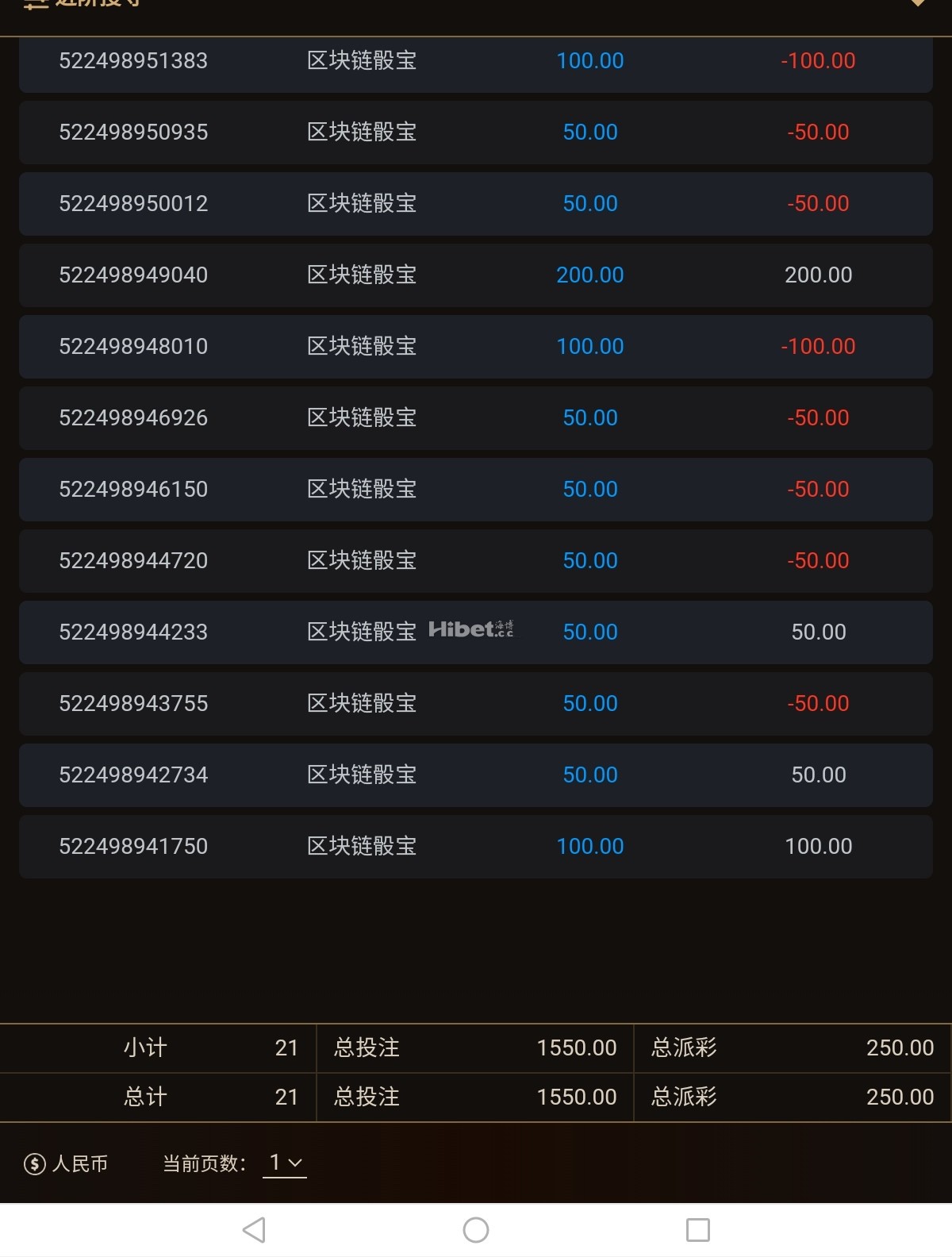The width and height of the screenshot is (952, 1257).
Task: Open bet record 522498948010
Action: 133,347
